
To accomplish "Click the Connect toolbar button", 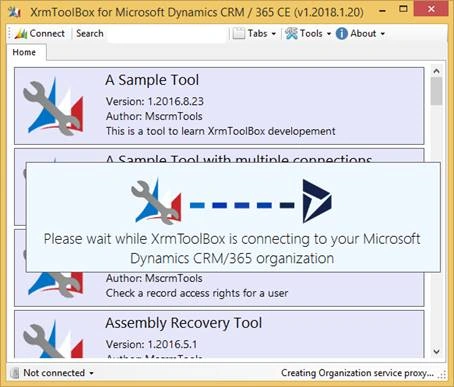I will tap(40, 34).
